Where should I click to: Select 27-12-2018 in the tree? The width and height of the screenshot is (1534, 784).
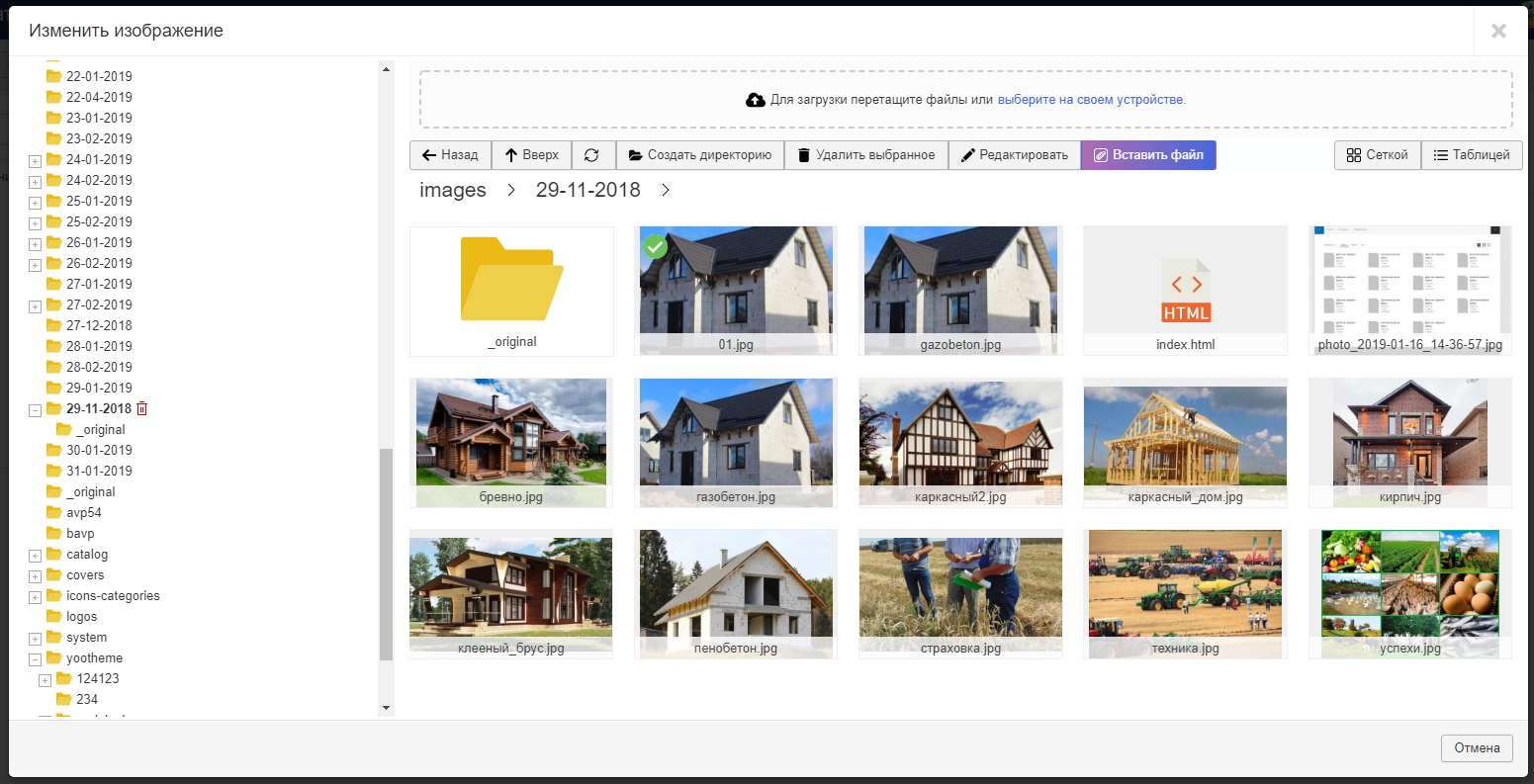click(x=99, y=325)
